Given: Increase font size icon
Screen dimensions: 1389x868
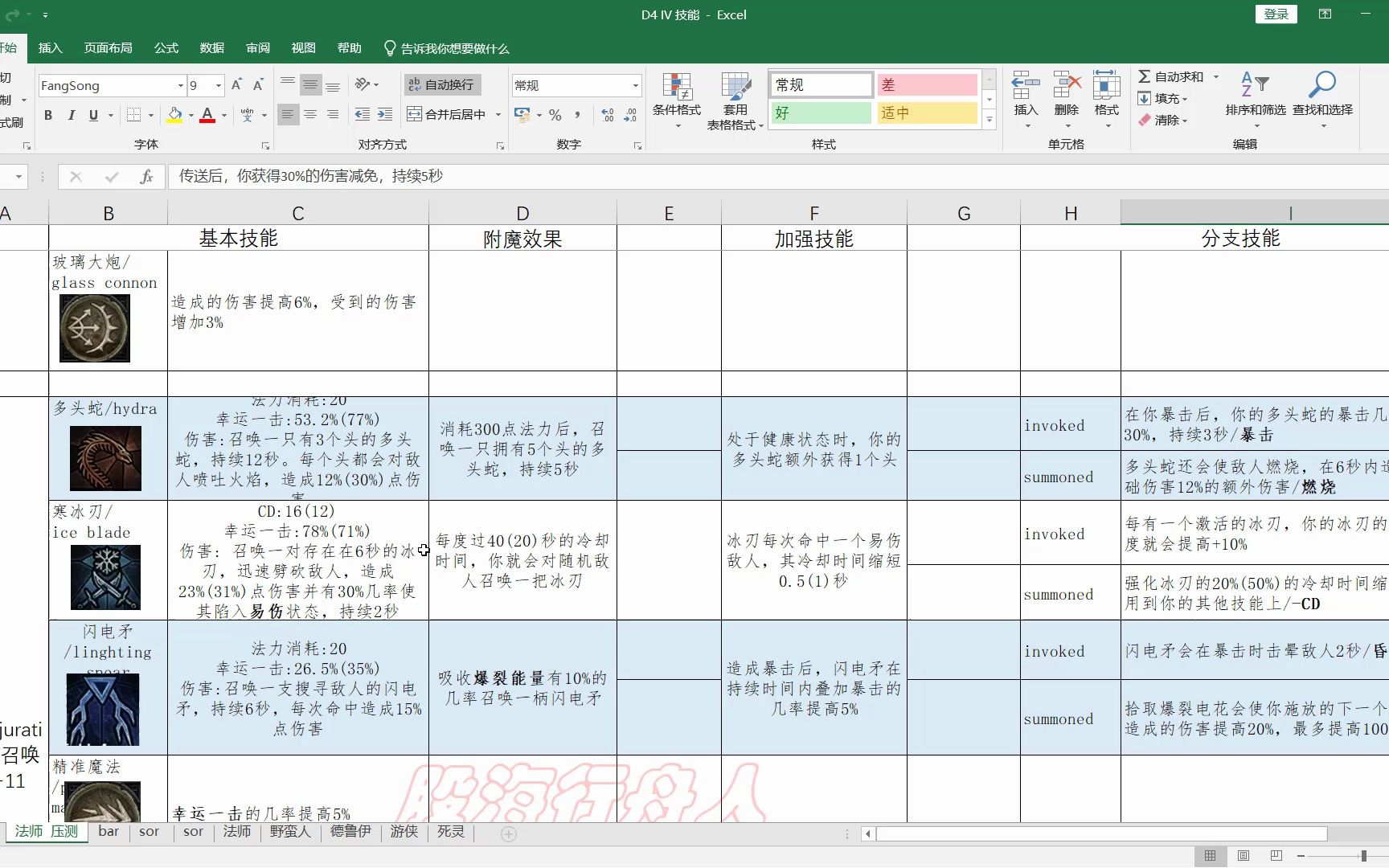Looking at the screenshot, I should [236, 85].
